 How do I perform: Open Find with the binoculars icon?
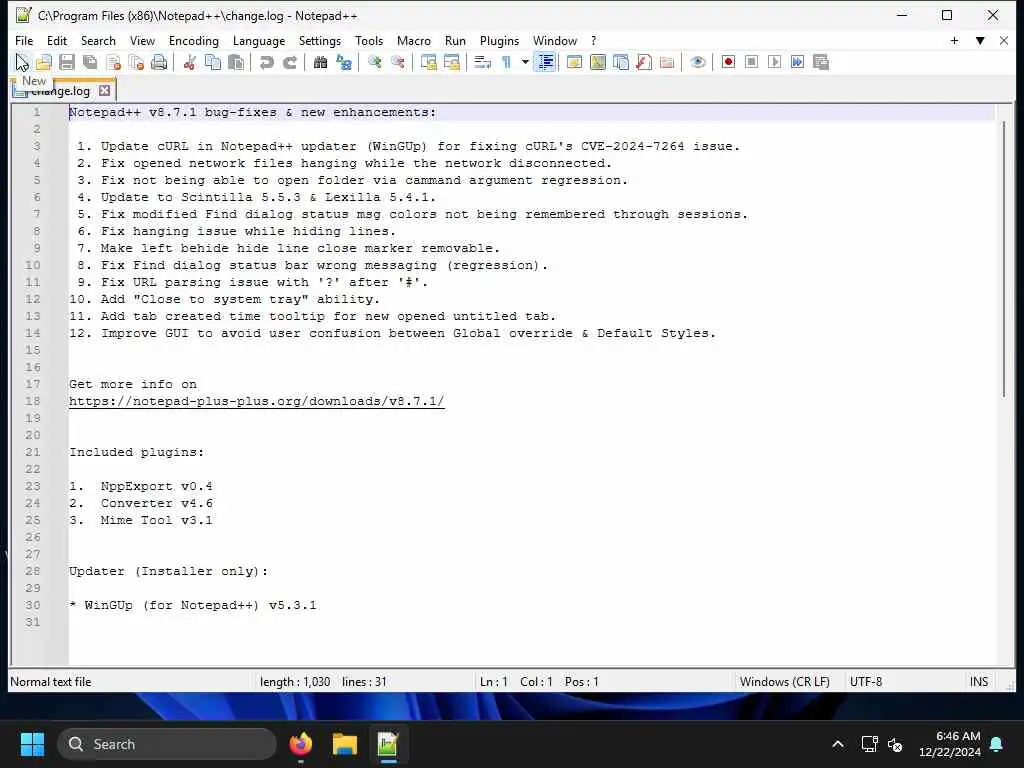click(320, 62)
